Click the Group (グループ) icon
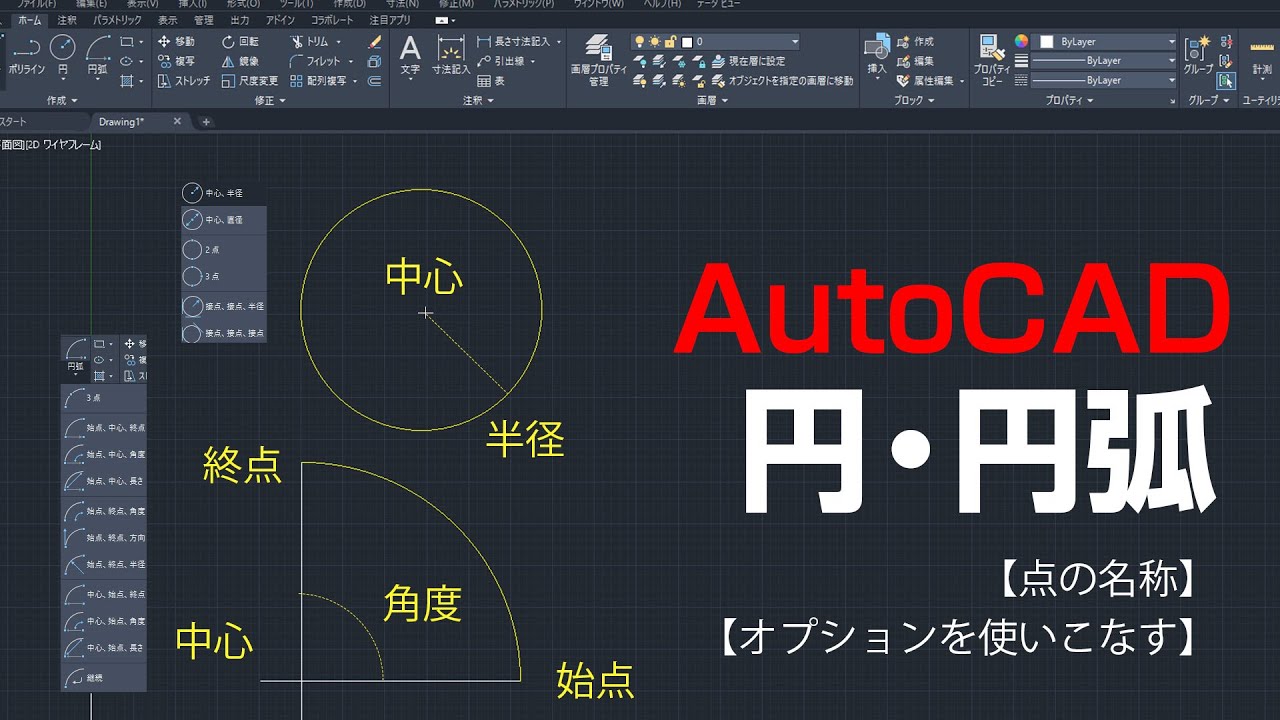This screenshot has width=1280, height=720. pyautogui.click(x=1198, y=56)
